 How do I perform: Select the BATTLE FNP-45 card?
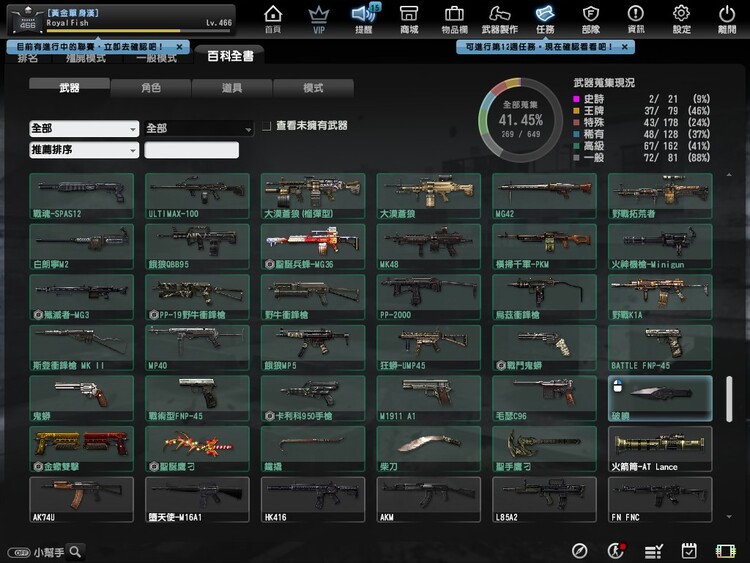tap(660, 348)
